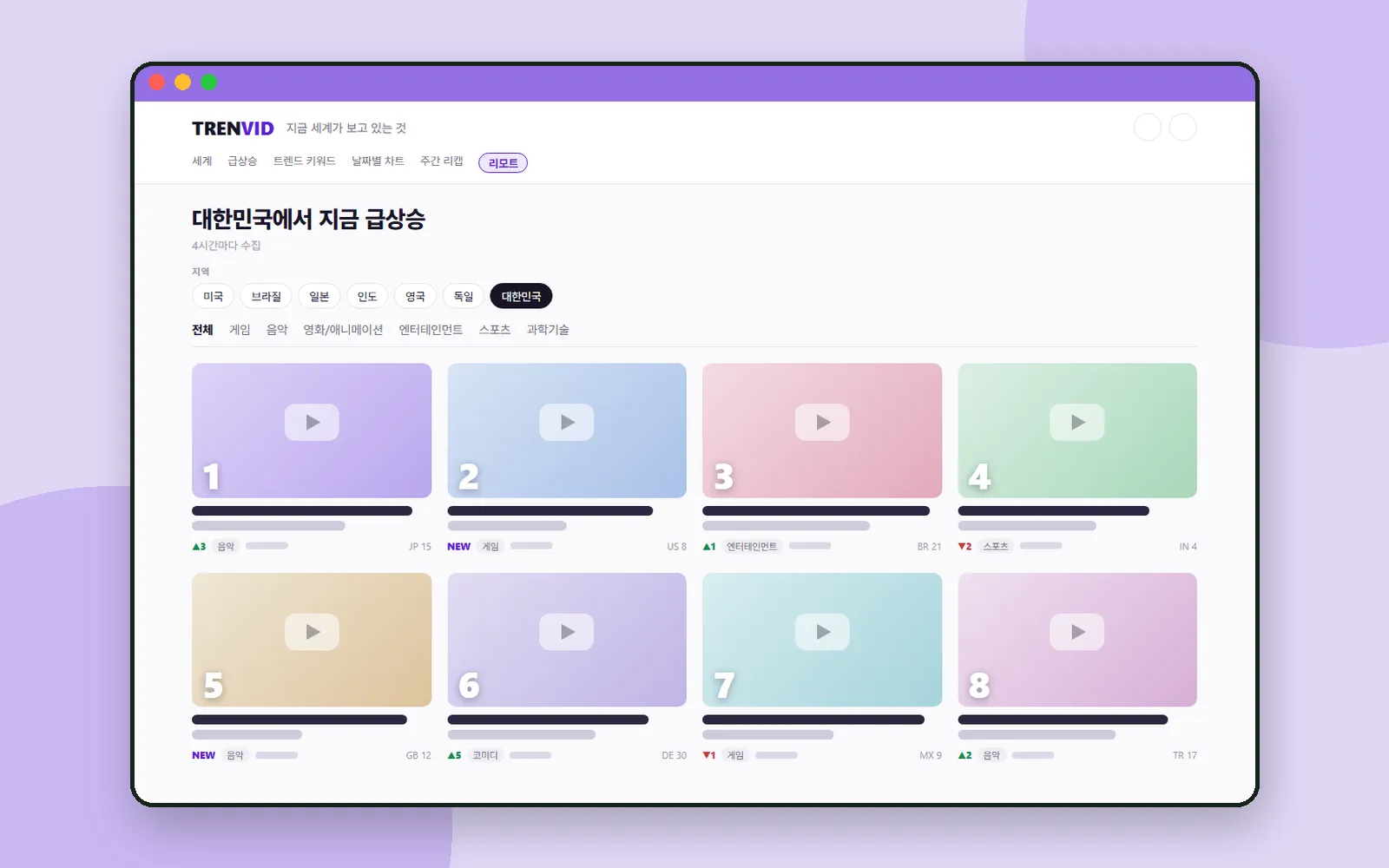Open the 급상승 navigation item

242,161
